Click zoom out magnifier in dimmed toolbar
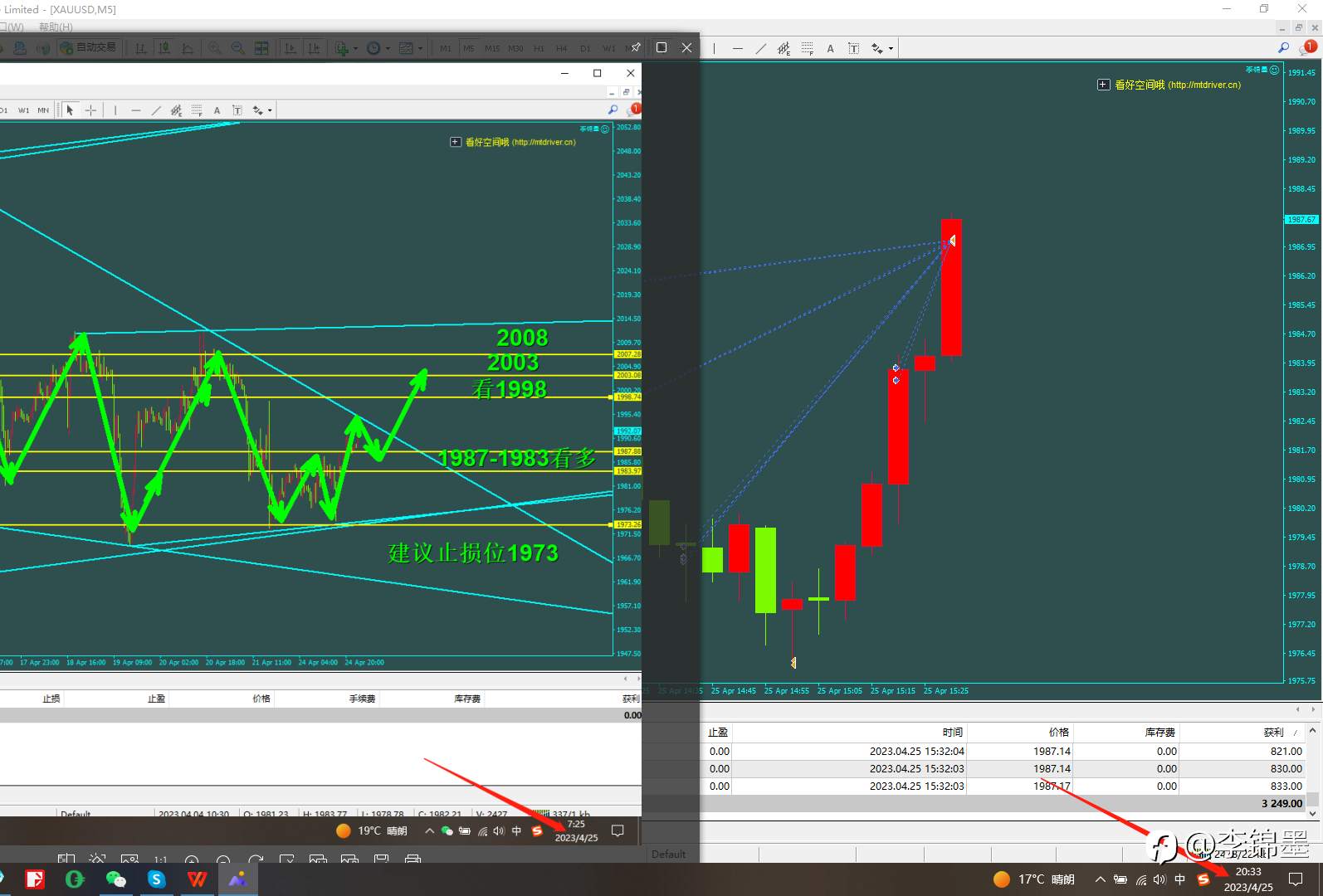Image resolution: width=1323 pixels, height=896 pixels. pyautogui.click(x=237, y=48)
